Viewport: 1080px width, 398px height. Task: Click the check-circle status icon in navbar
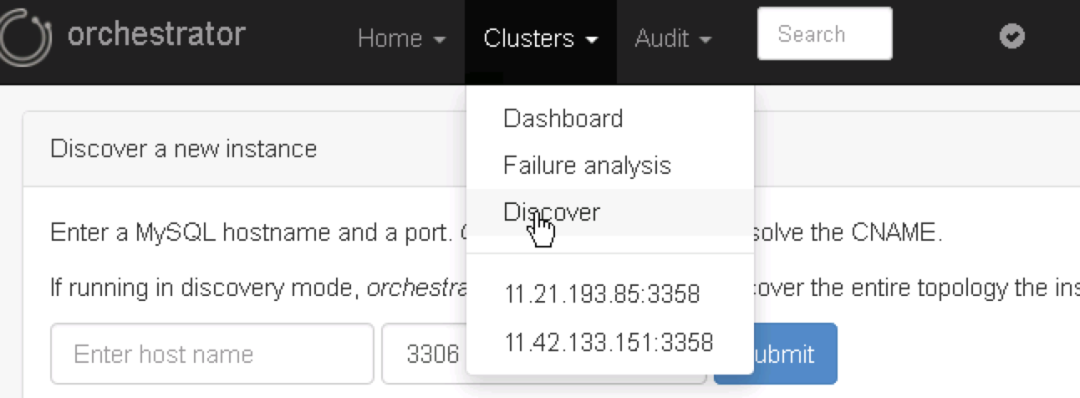tap(1012, 36)
